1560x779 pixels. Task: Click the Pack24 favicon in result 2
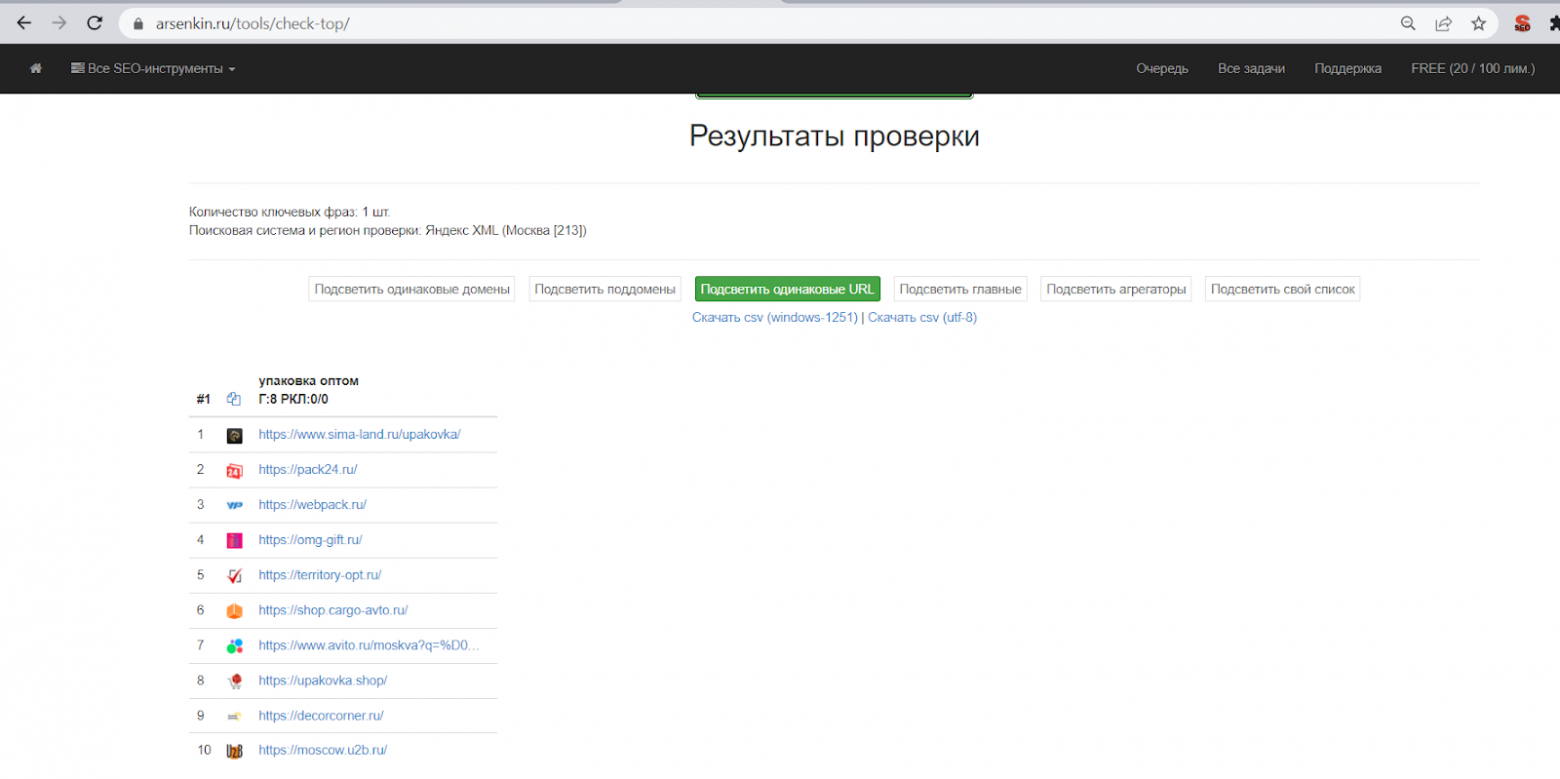tap(234, 470)
